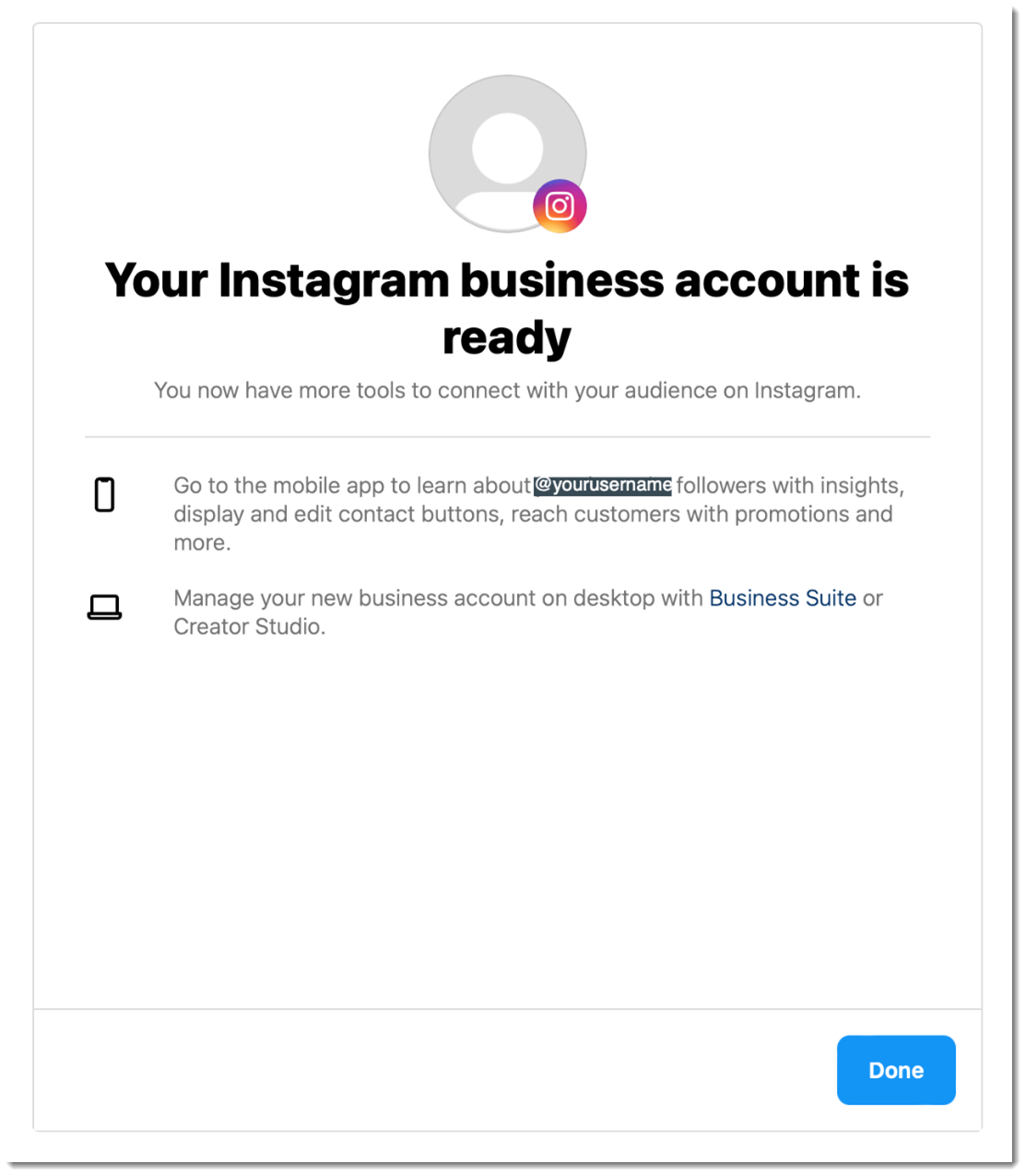Click the word 'ready' in the heading
This screenshot has width=1026, height=1176.
click(x=507, y=337)
